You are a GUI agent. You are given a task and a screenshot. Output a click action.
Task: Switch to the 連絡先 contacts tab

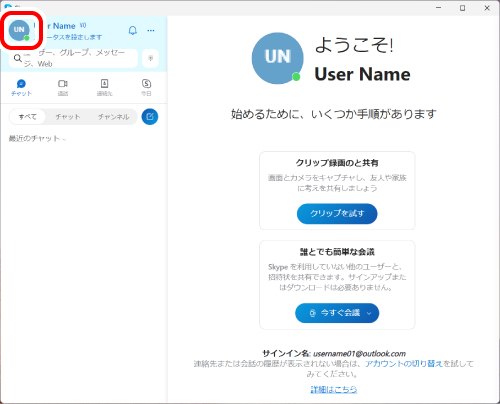point(105,88)
